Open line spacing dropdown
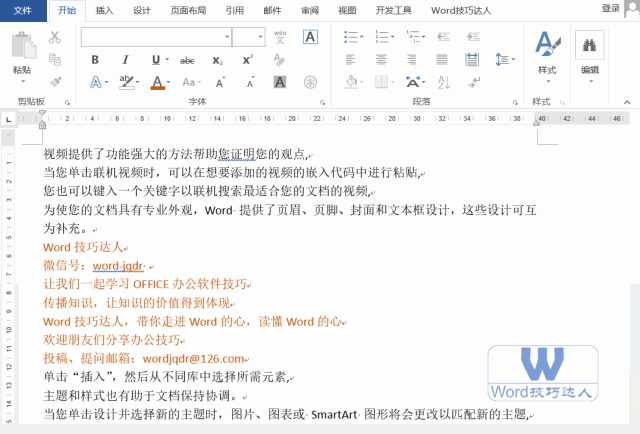The height and width of the screenshot is (434, 640). tap(513, 60)
